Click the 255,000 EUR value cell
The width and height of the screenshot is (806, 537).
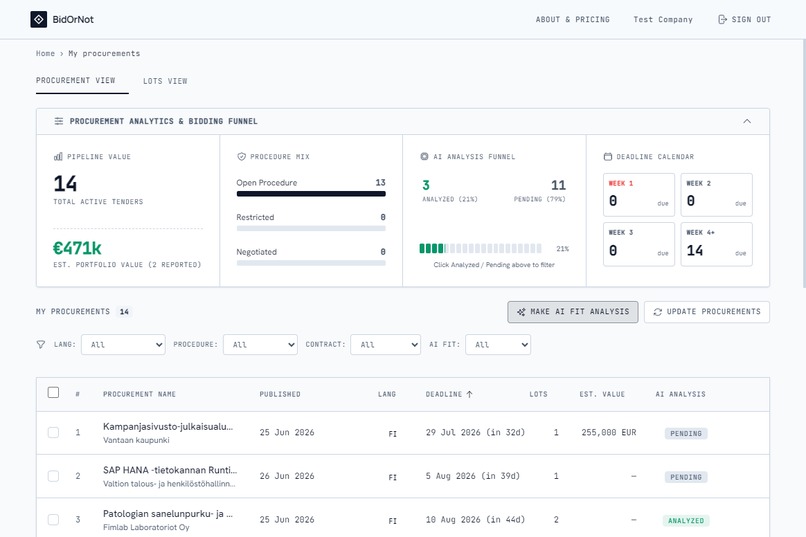(x=609, y=433)
